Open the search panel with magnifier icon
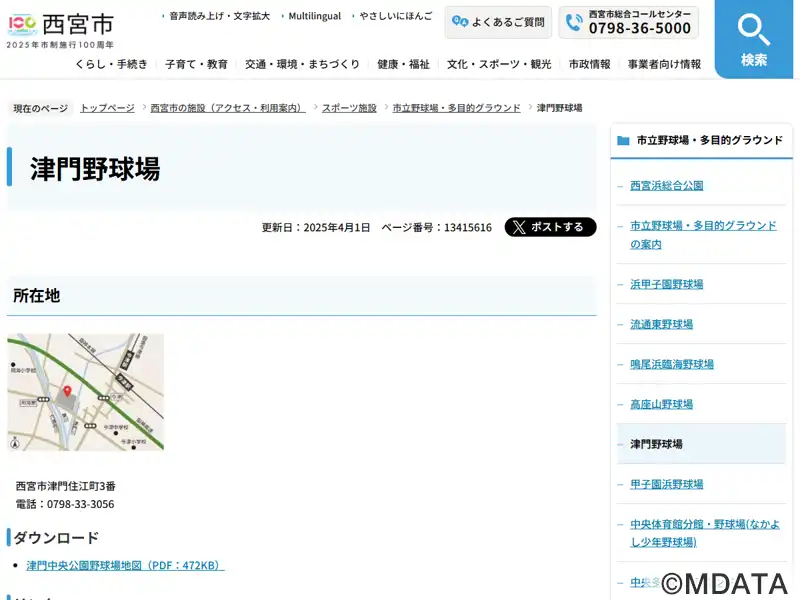800x600 pixels. tap(754, 39)
